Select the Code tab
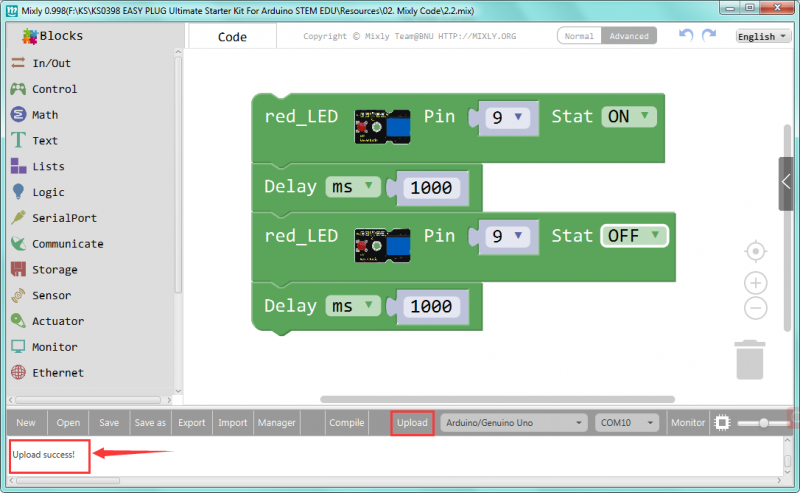The height and width of the screenshot is (493, 800). [x=232, y=36]
